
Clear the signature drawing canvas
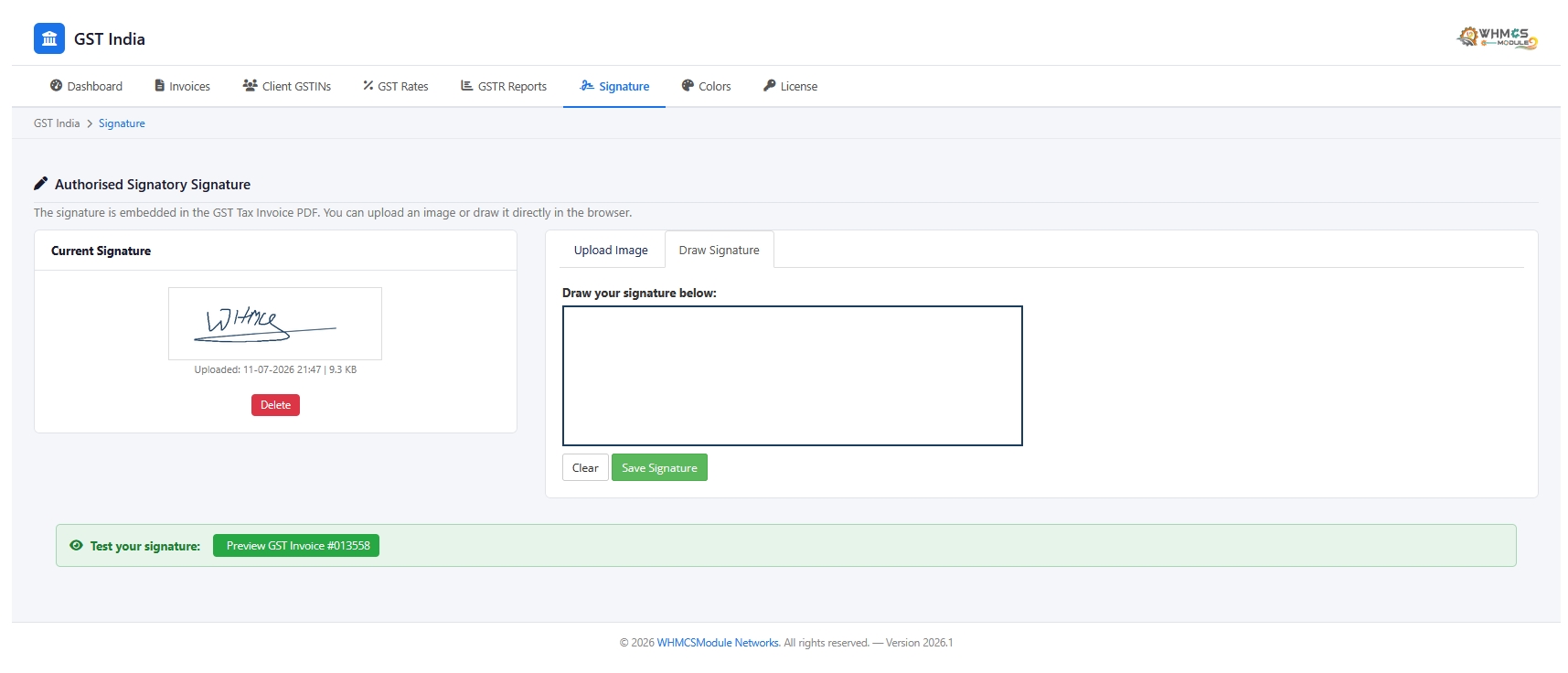click(585, 467)
